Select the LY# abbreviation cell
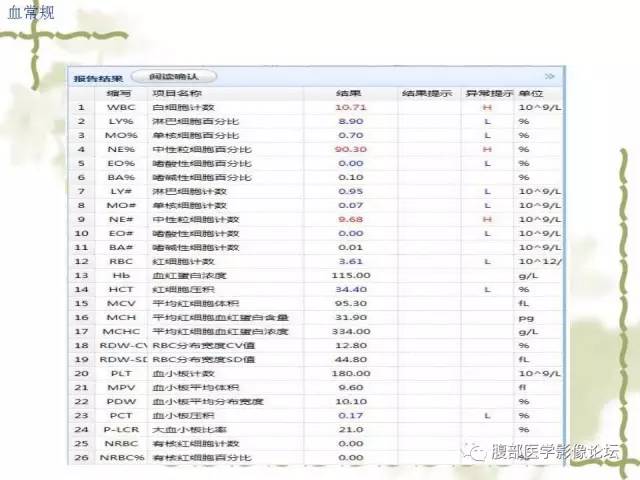This screenshot has height=480, width=640. (121, 192)
